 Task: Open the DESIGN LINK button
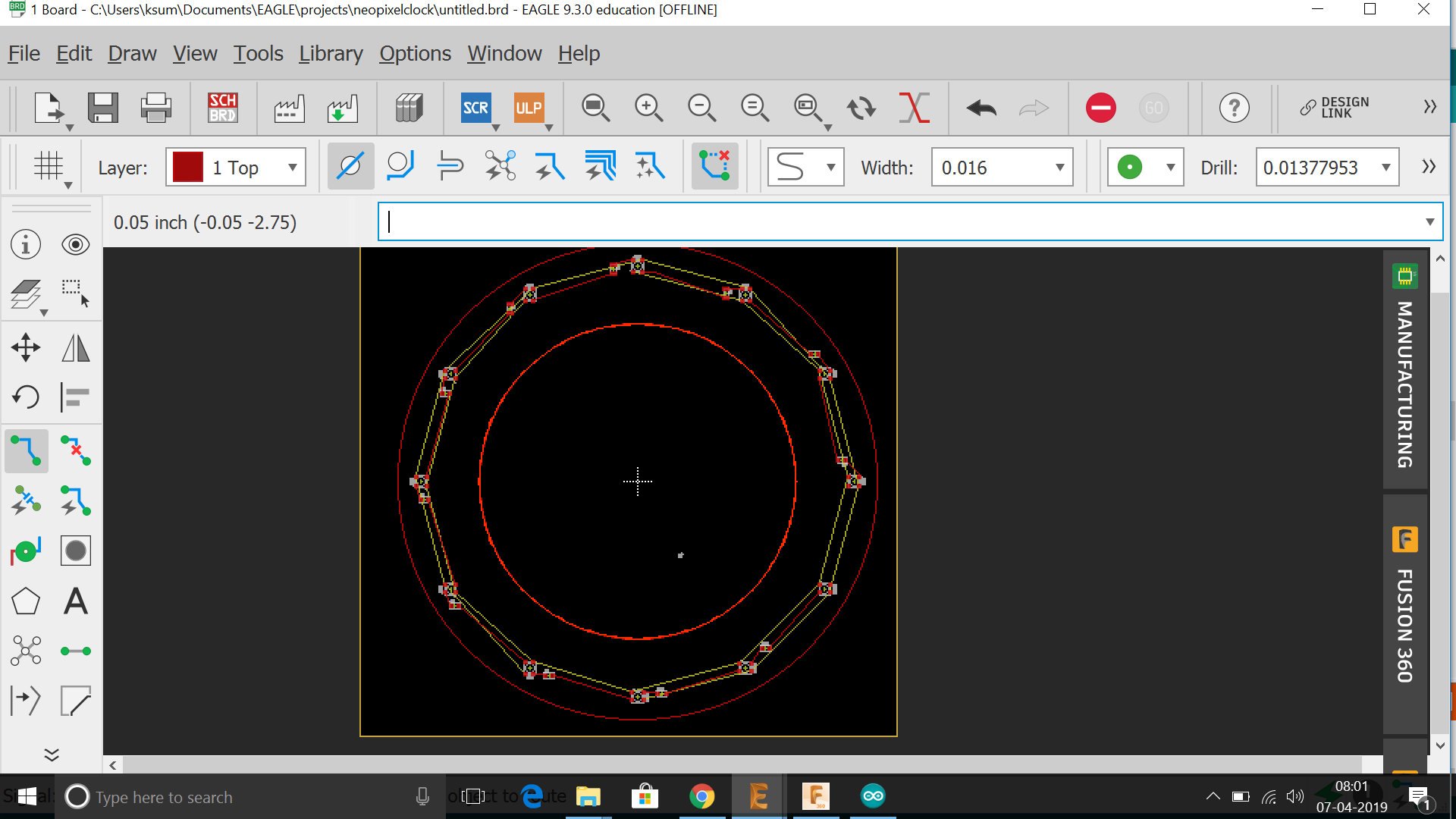(1335, 108)
